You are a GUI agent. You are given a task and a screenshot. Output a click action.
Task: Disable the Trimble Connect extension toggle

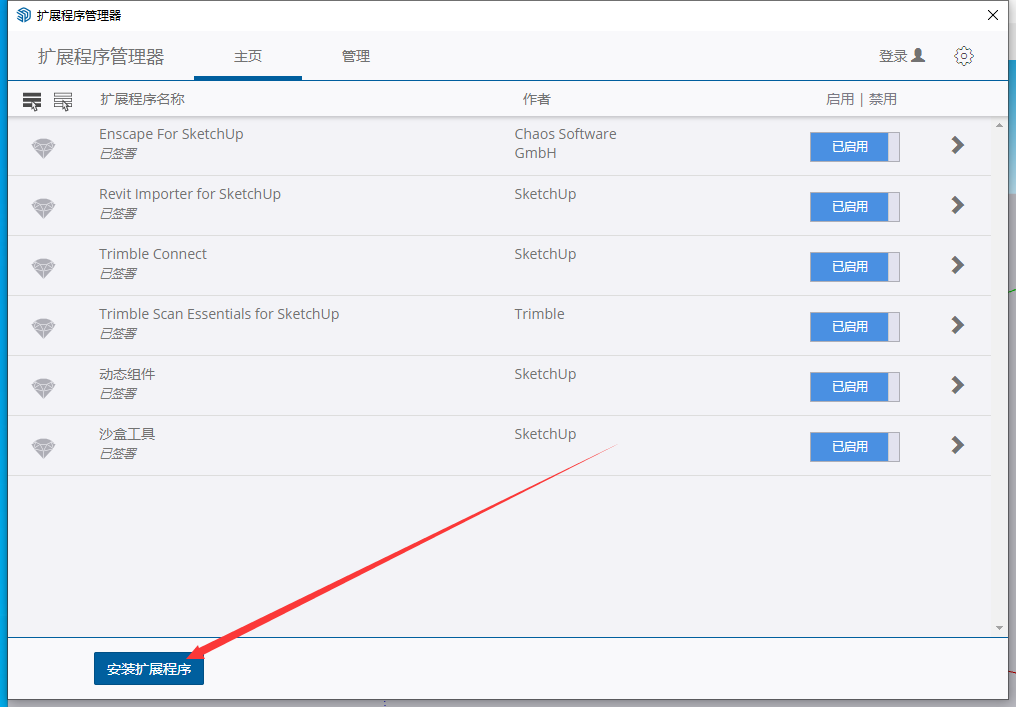(x=855, y=267)
